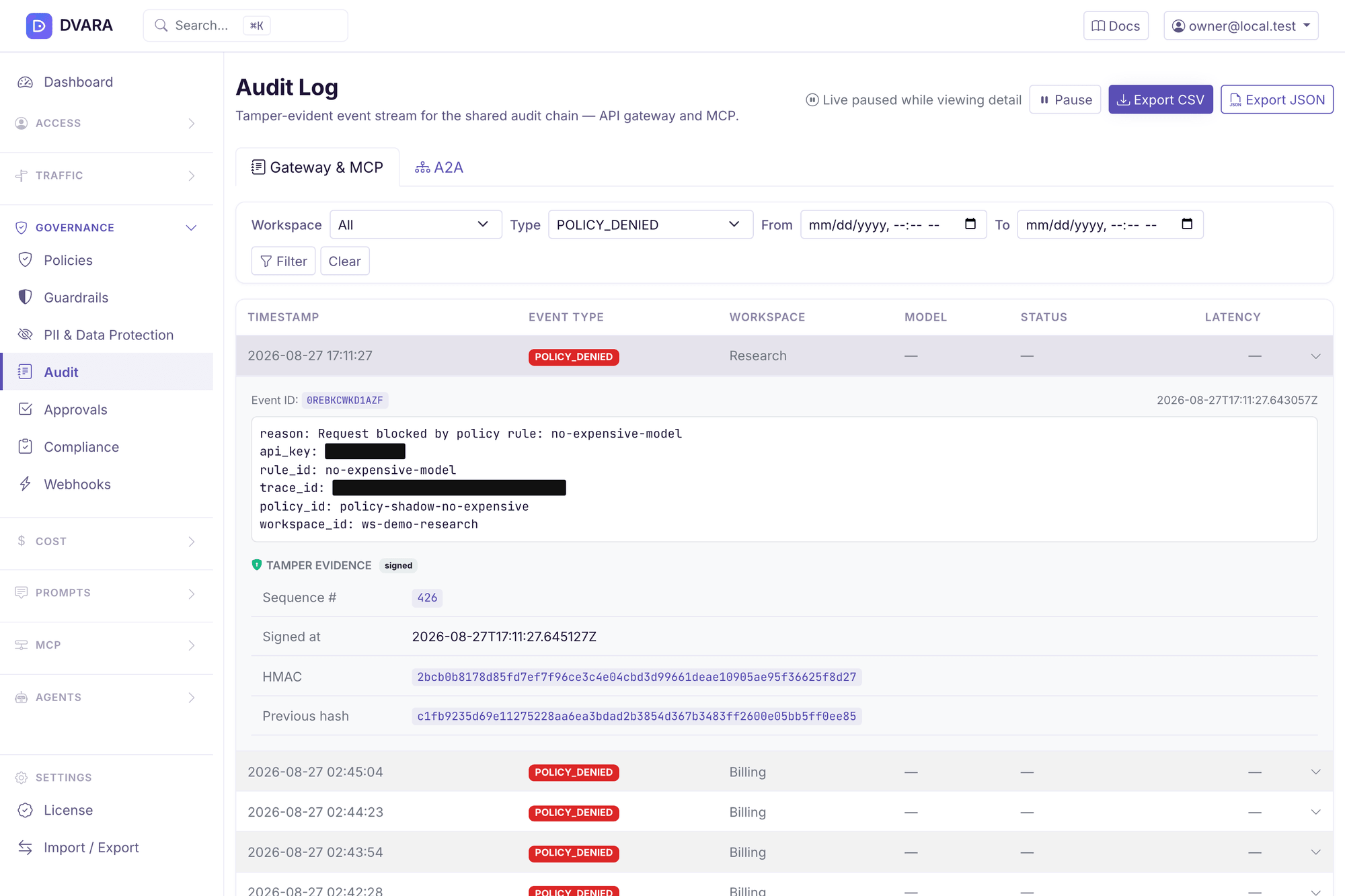Image resolution: width=1345 pixels, height=896 pixels.
Task: Click the PII eye-slash icon
Action: (x=26, y=335)
